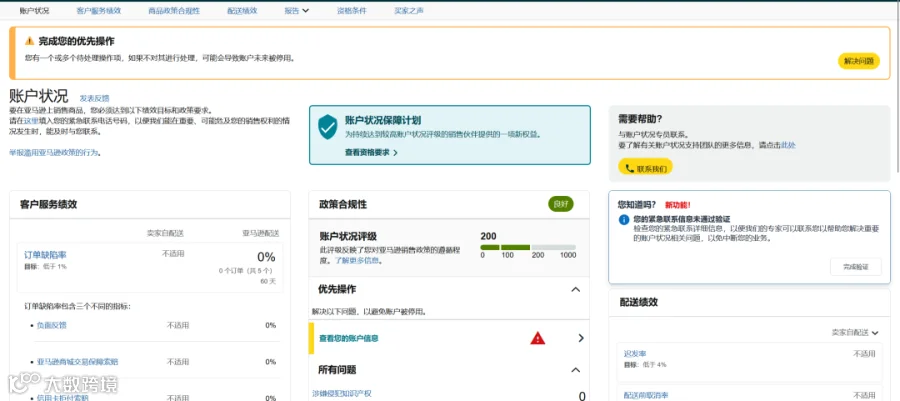900x401 pixels.
Task: Click the 完成验证 button
Action: pyautogui.click(x=855, y=267)
